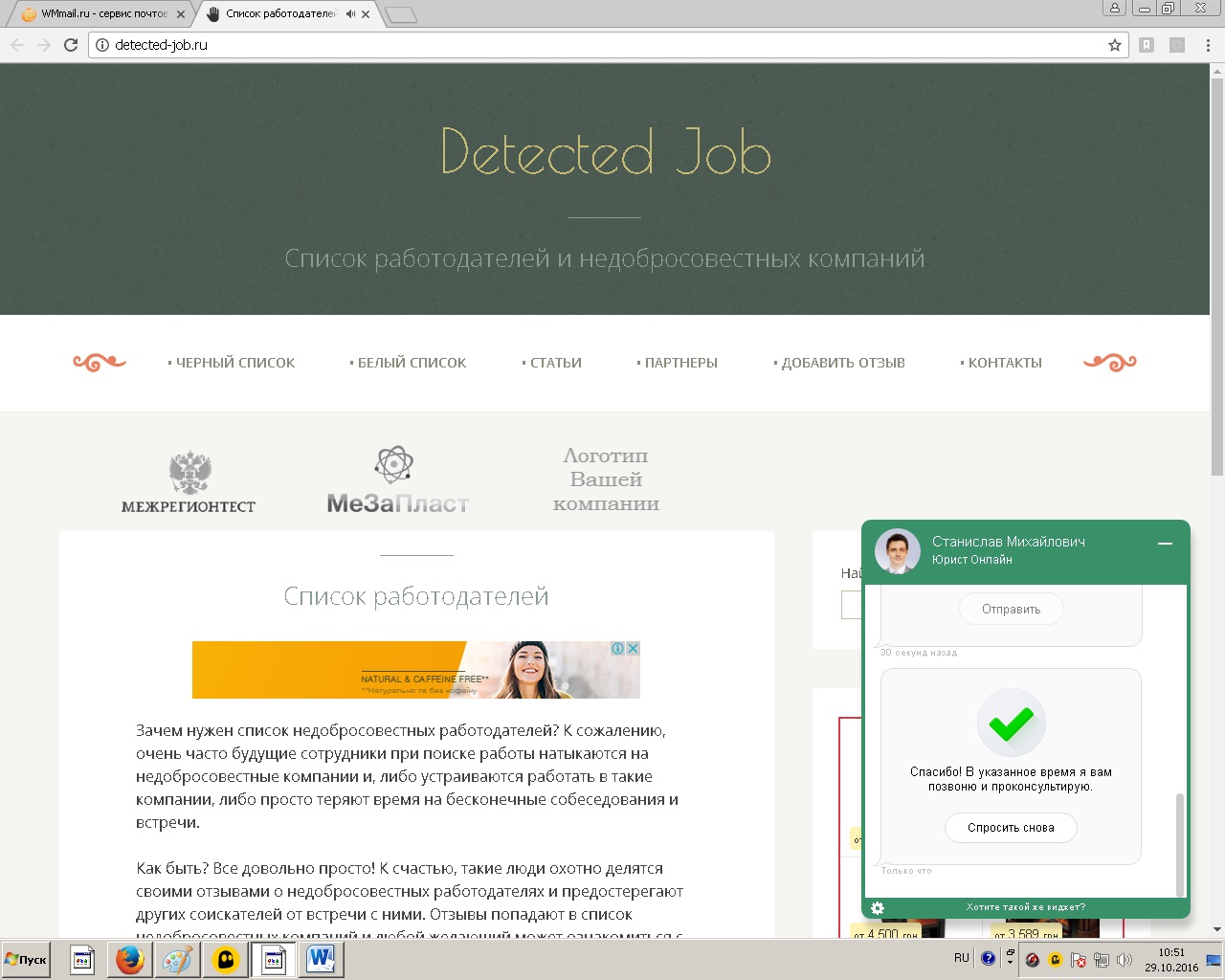Click the Список работодателей heading
This screenshot has height=980, width=1225.
(x=416, y=596)
